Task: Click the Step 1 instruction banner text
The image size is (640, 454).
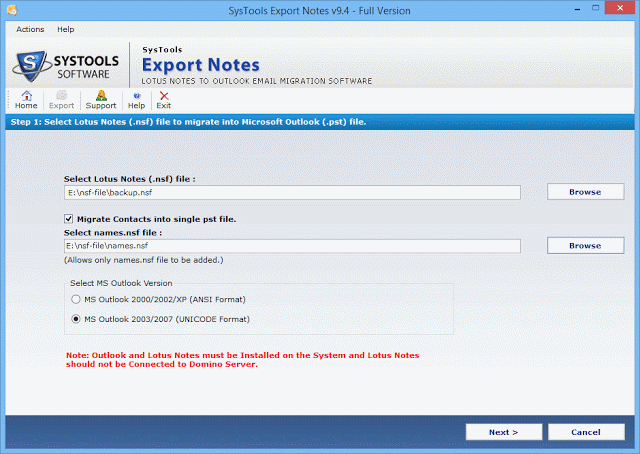Action: (188, 122)
